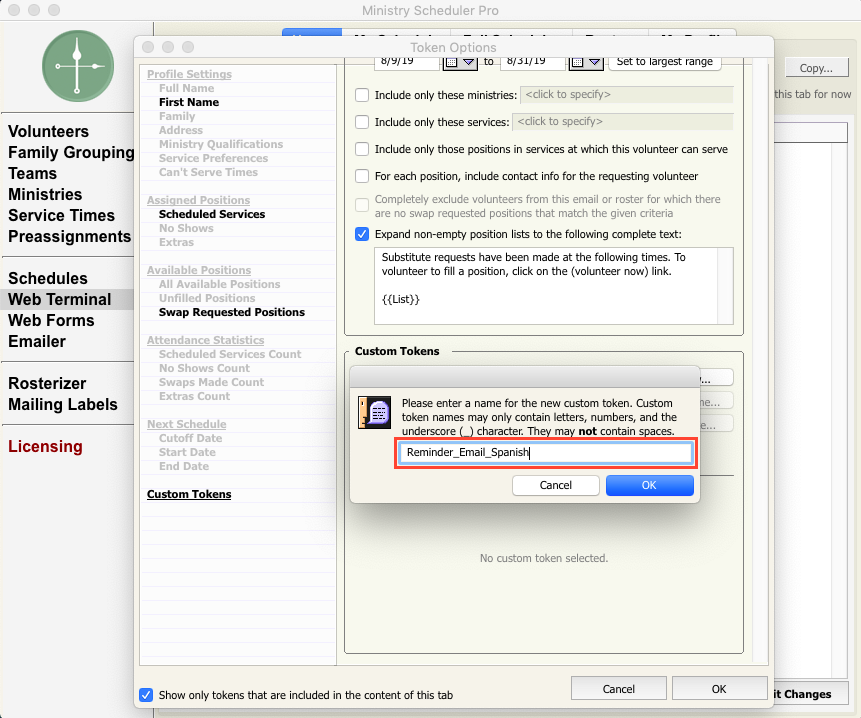861x718 pixels.
Task: Select No Shows Count token
Action: 204,368
